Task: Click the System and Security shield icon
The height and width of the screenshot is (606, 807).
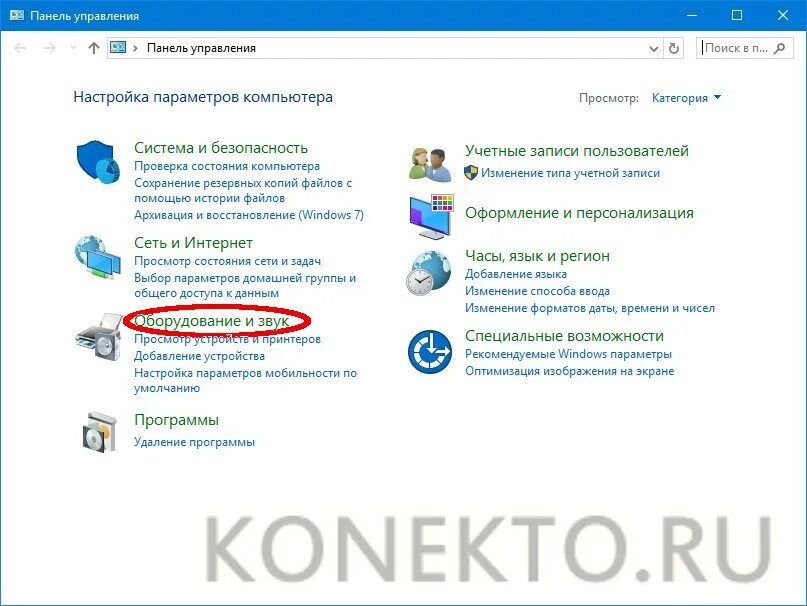Action: pyautogui.click(x=98, y=162)
